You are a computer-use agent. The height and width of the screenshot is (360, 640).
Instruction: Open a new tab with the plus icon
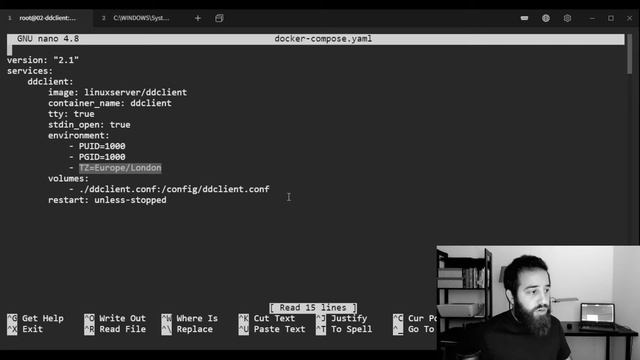[x=198, y=18]
